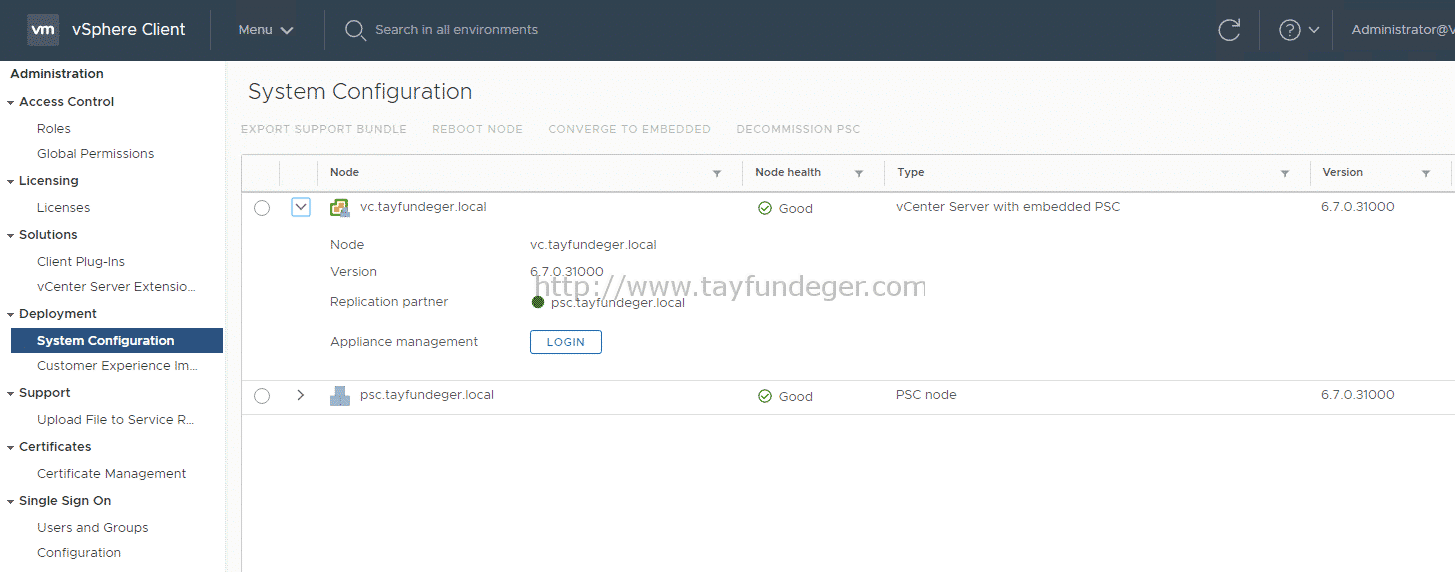The height and width of the screenshot is (572, 1455).
Task: Click the vSphere Client title text
Action: (x=129, y=30)
